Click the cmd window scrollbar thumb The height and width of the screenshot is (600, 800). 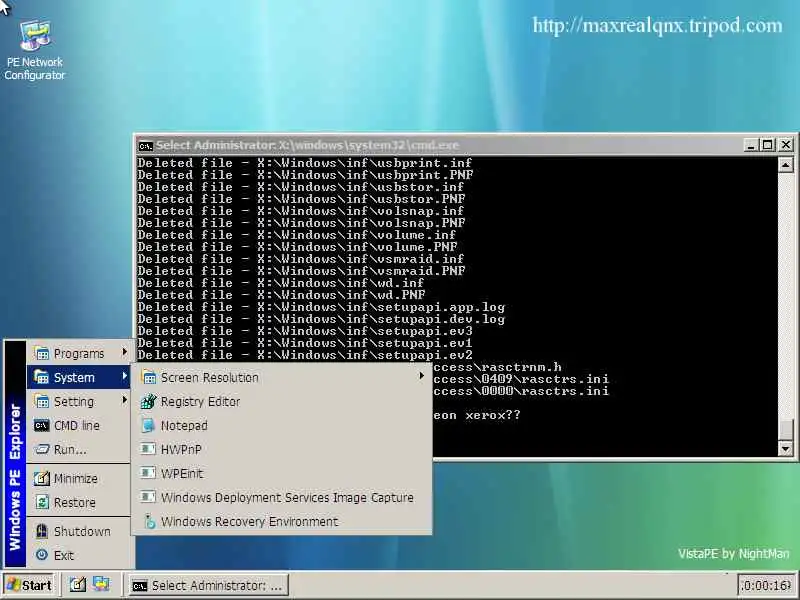tap(785, 430)
